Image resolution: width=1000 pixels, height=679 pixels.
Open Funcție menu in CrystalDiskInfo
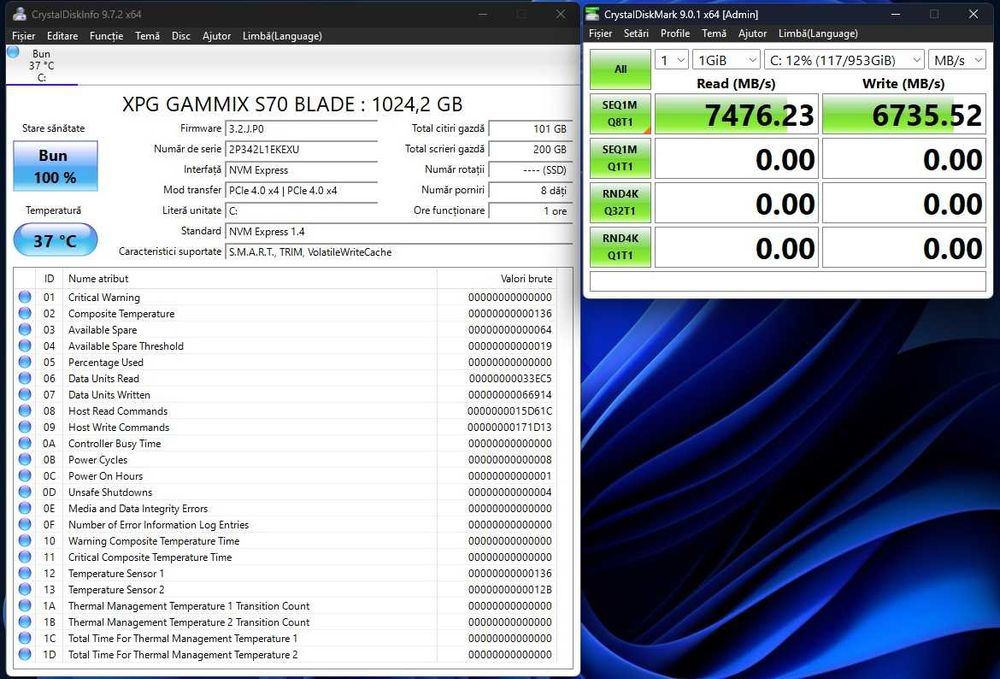(107, 36)
